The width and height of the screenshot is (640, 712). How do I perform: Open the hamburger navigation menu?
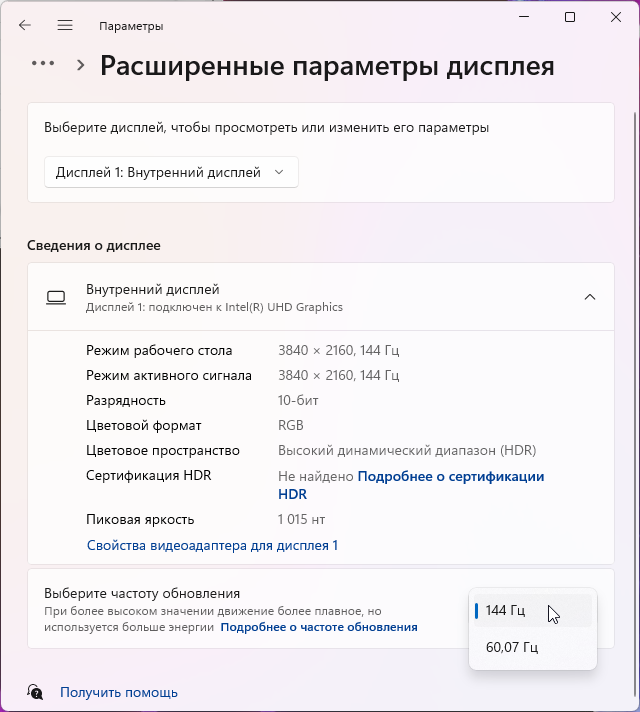coord(65,25)
